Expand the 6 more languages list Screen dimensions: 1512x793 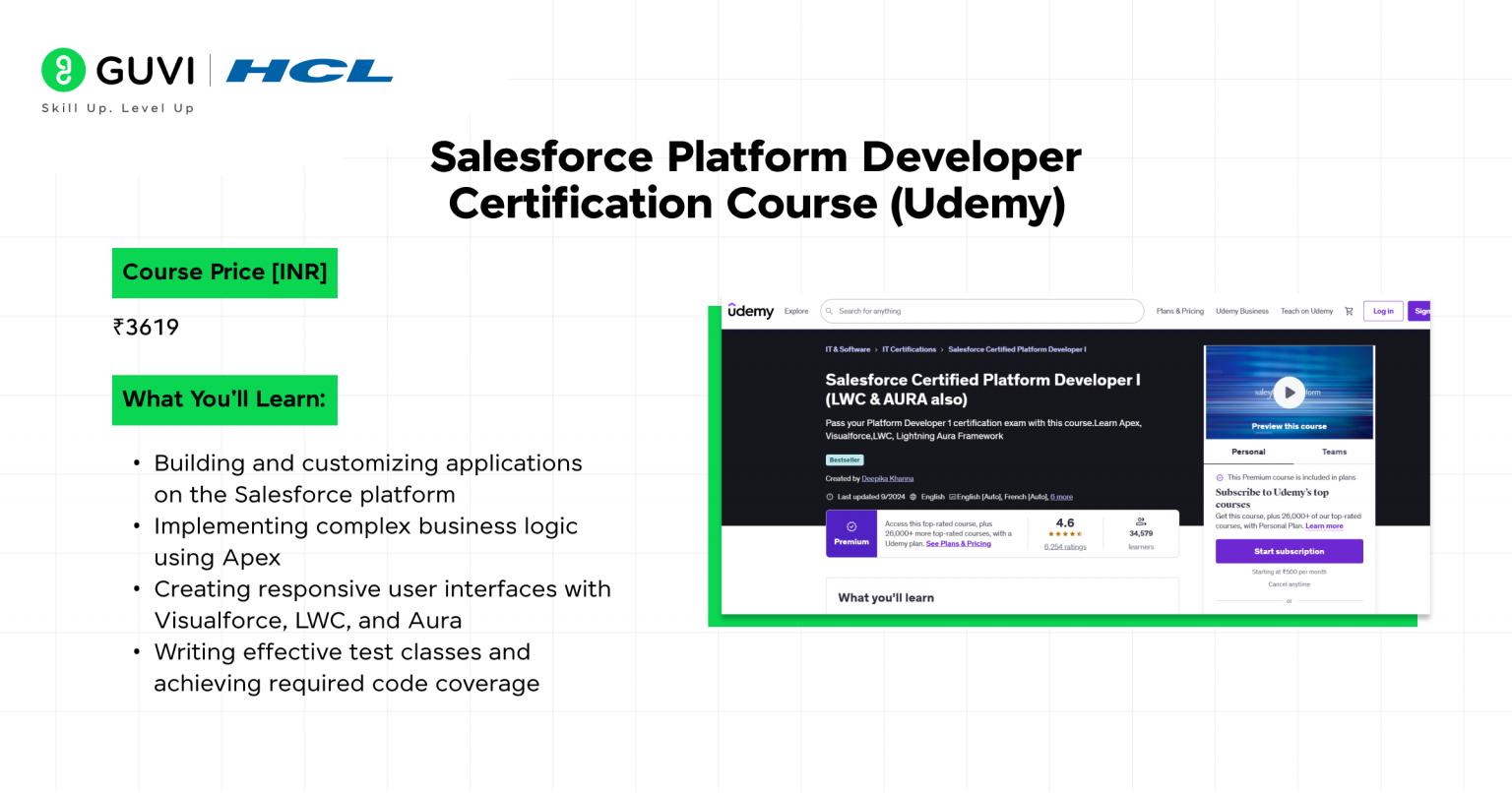pos(1061,497)
